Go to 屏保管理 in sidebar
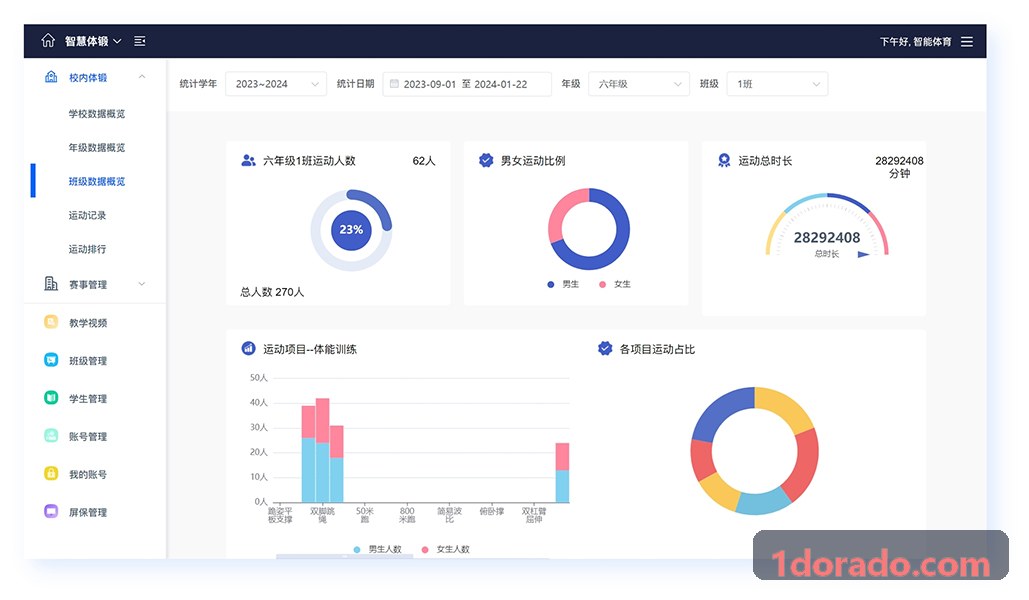The height and width of the screenshot is (600, 1029). (88, 512)
